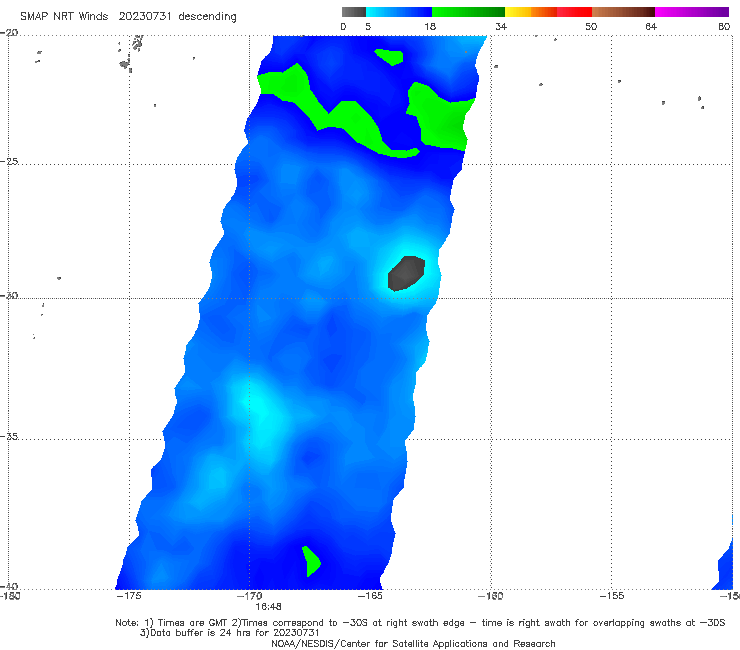Click the small green patch near the swath bottom
This screenshot has width=740, height=650.
(311, 561)
